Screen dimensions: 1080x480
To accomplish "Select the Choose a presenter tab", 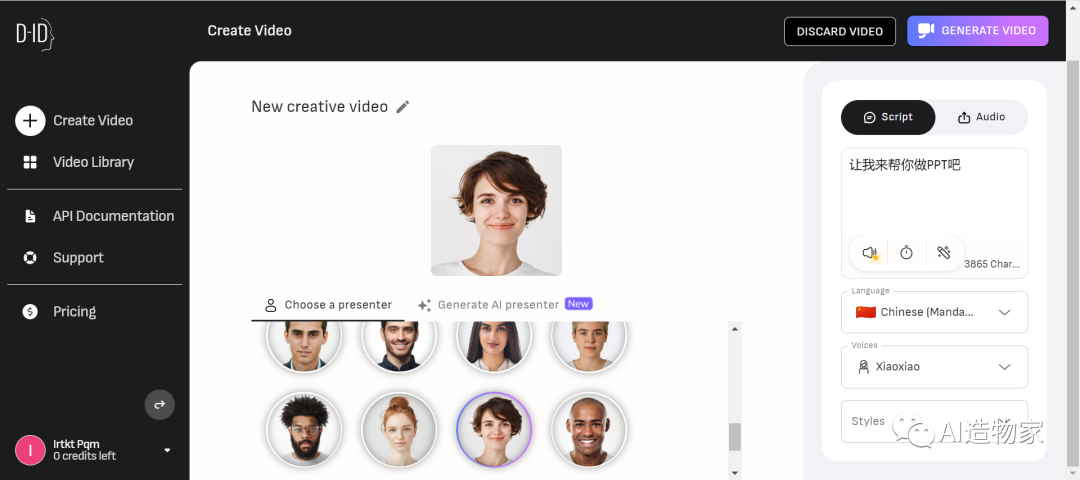I will click(x=328, y=305).
